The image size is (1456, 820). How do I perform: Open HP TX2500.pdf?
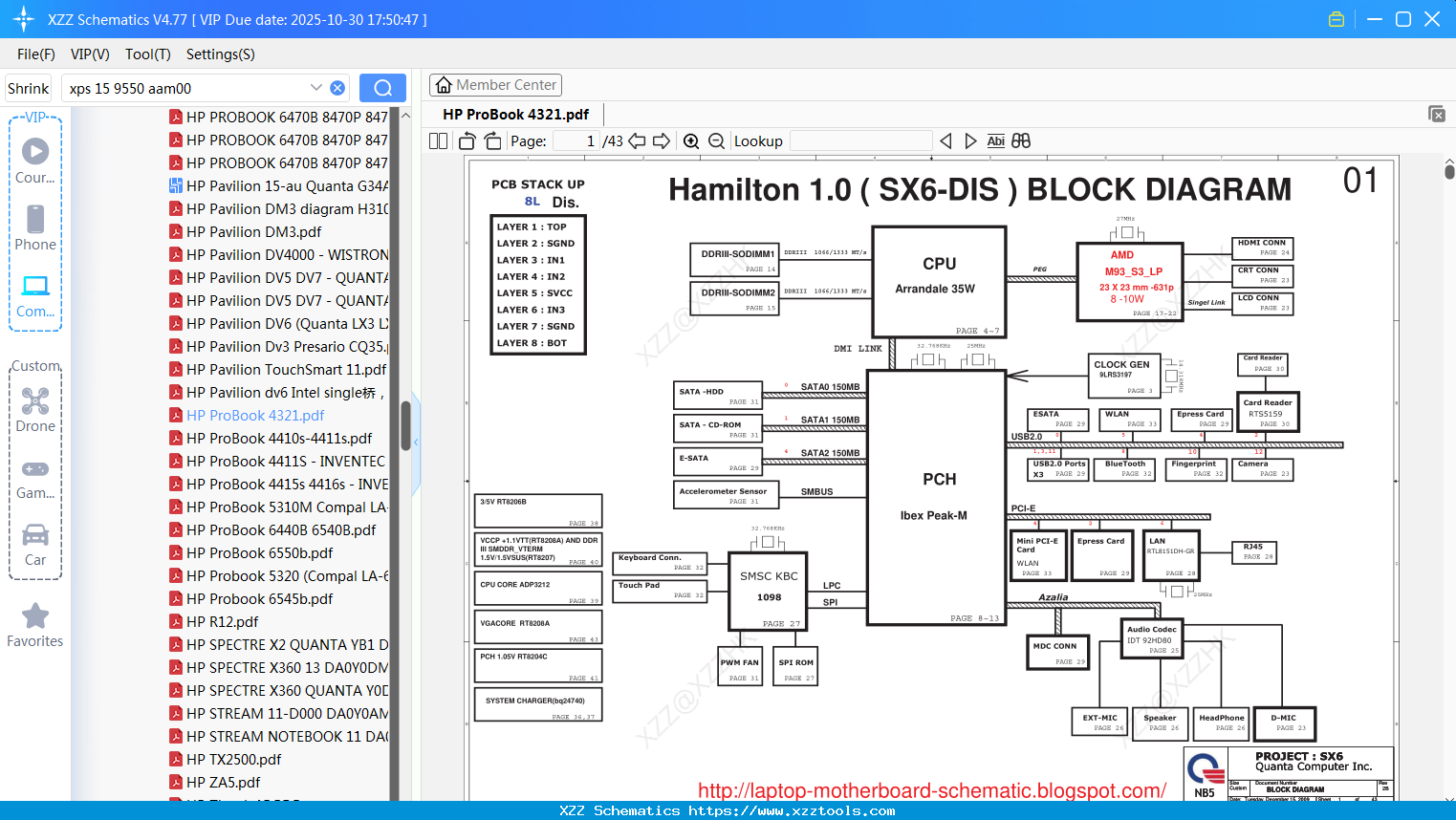pos(233,759)
